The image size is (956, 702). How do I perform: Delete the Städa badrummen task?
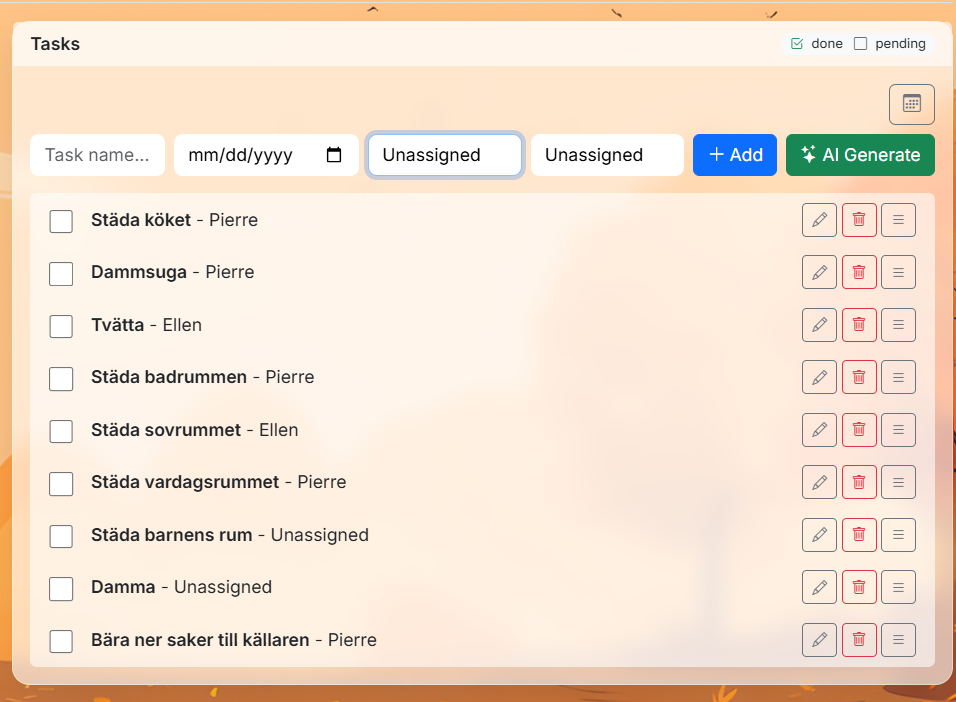point(859,377)
